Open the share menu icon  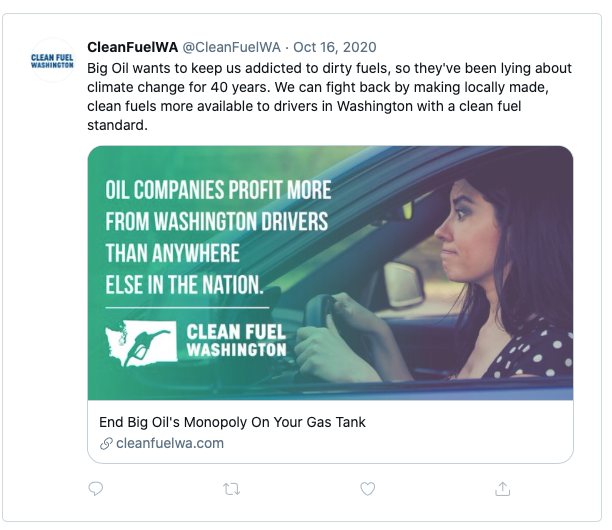(x=503, y=488)
